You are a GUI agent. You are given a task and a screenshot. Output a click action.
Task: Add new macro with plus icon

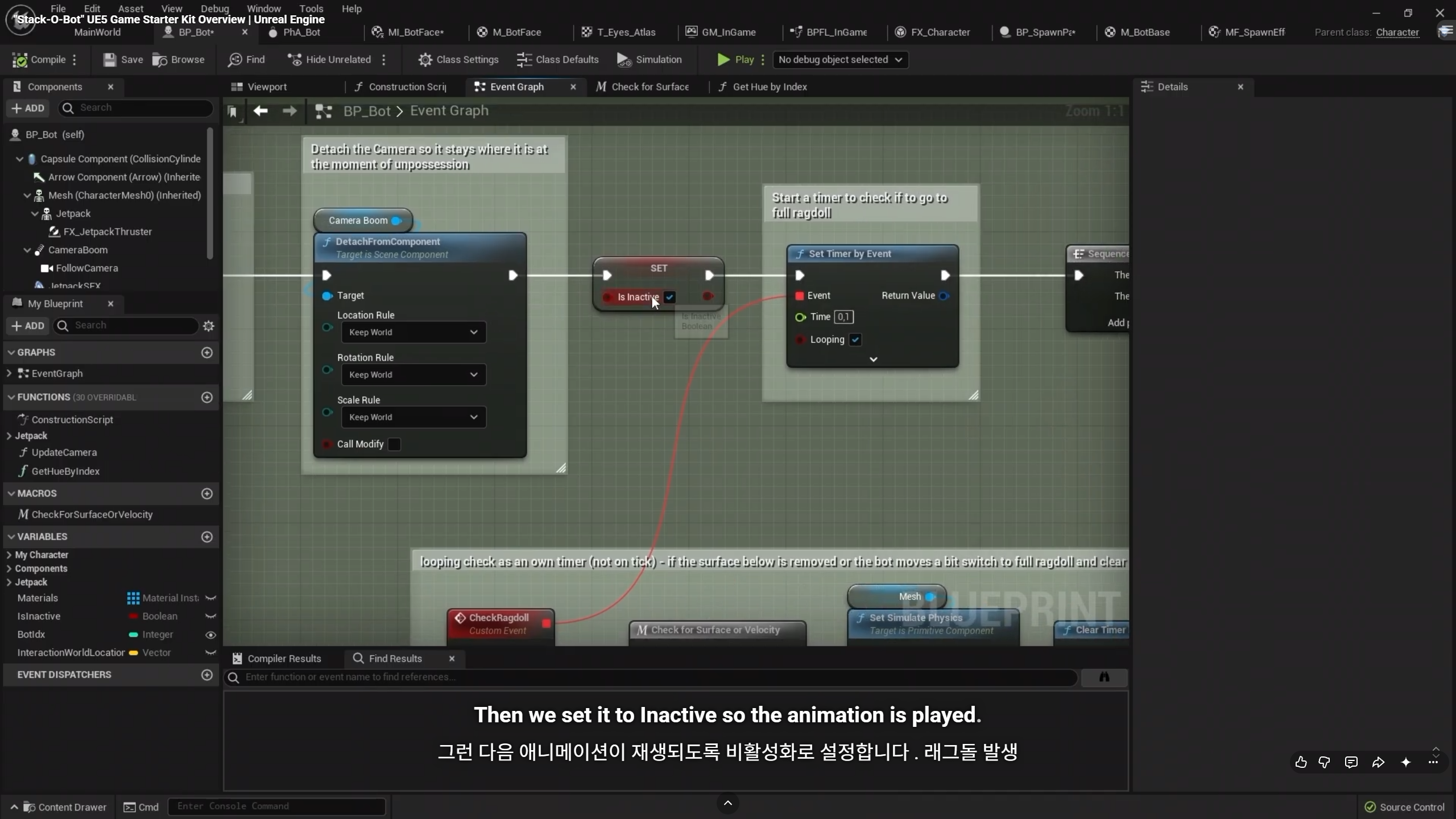coord(207,494)
